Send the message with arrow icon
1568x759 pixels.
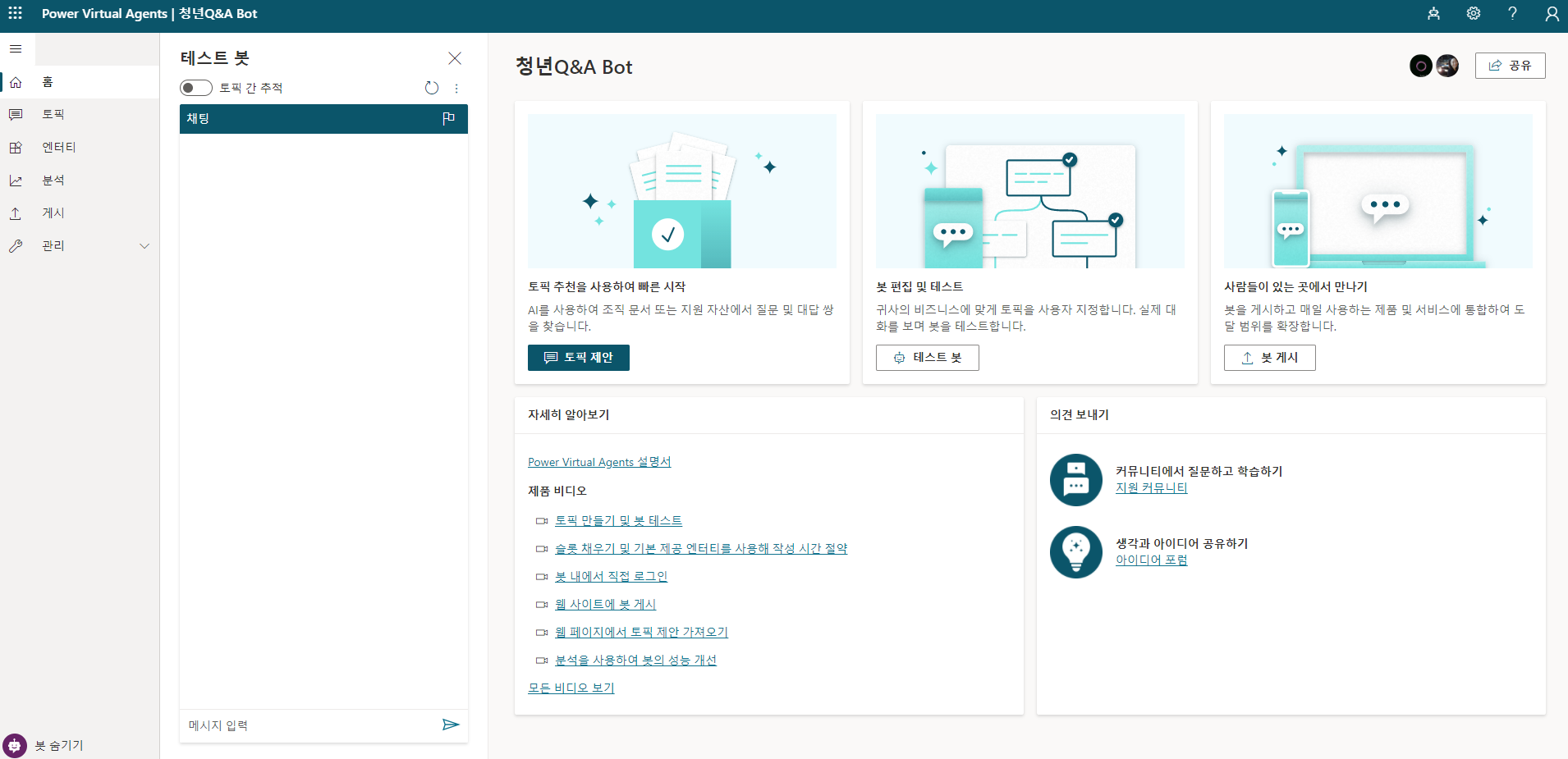451,725
